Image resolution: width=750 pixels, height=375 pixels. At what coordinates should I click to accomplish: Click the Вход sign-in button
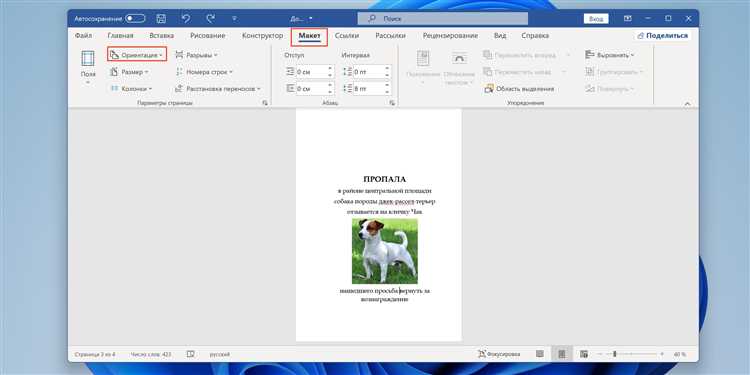click(596, 19)
